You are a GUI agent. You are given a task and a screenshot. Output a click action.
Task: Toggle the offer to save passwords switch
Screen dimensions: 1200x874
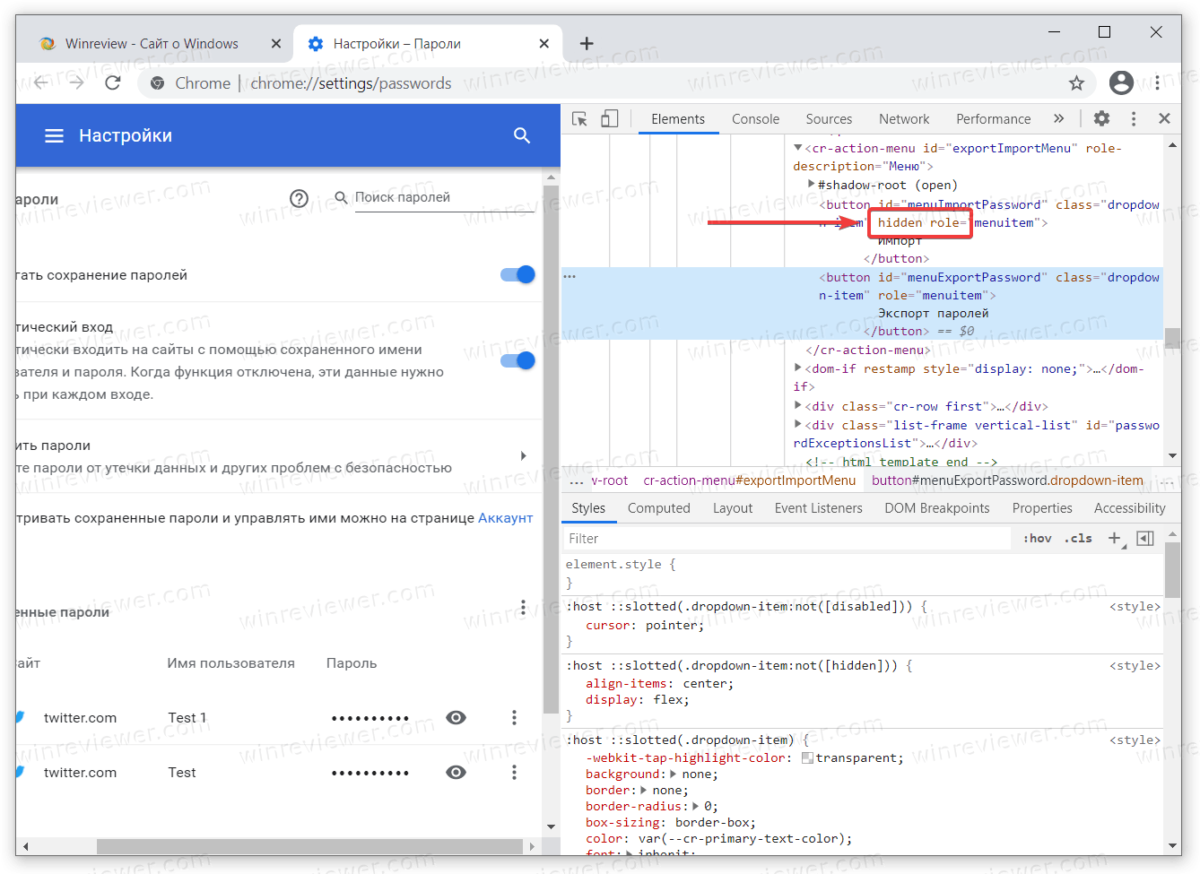pyautogui.click(x=517, y=275)
